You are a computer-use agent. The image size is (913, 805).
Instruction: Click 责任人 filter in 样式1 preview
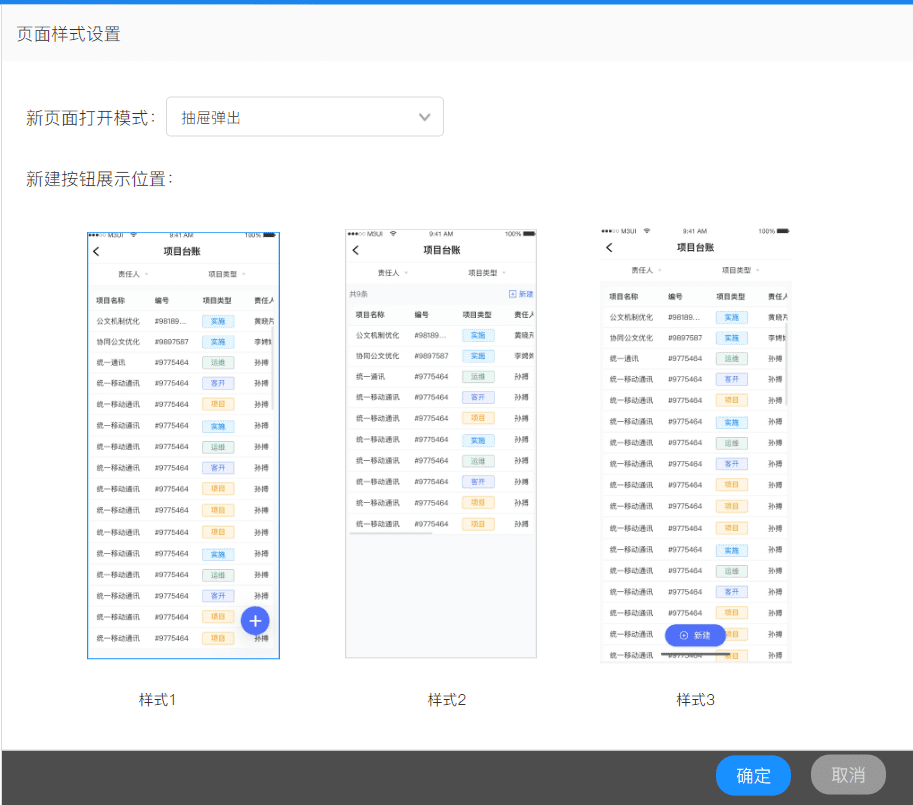[x=133, y=274]
